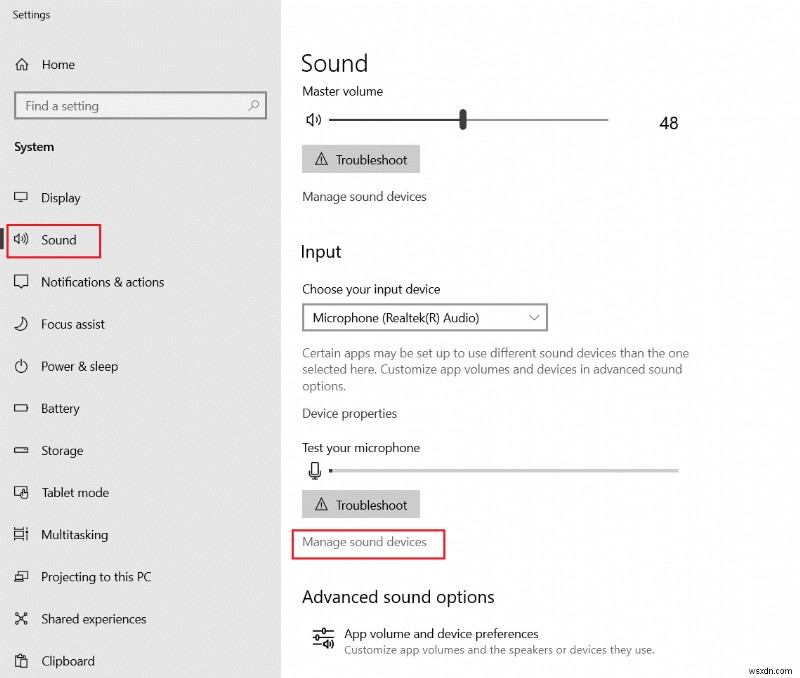
Task: Select the Storage drive icon
Action: pyautogui.click(x=23, y=450)
